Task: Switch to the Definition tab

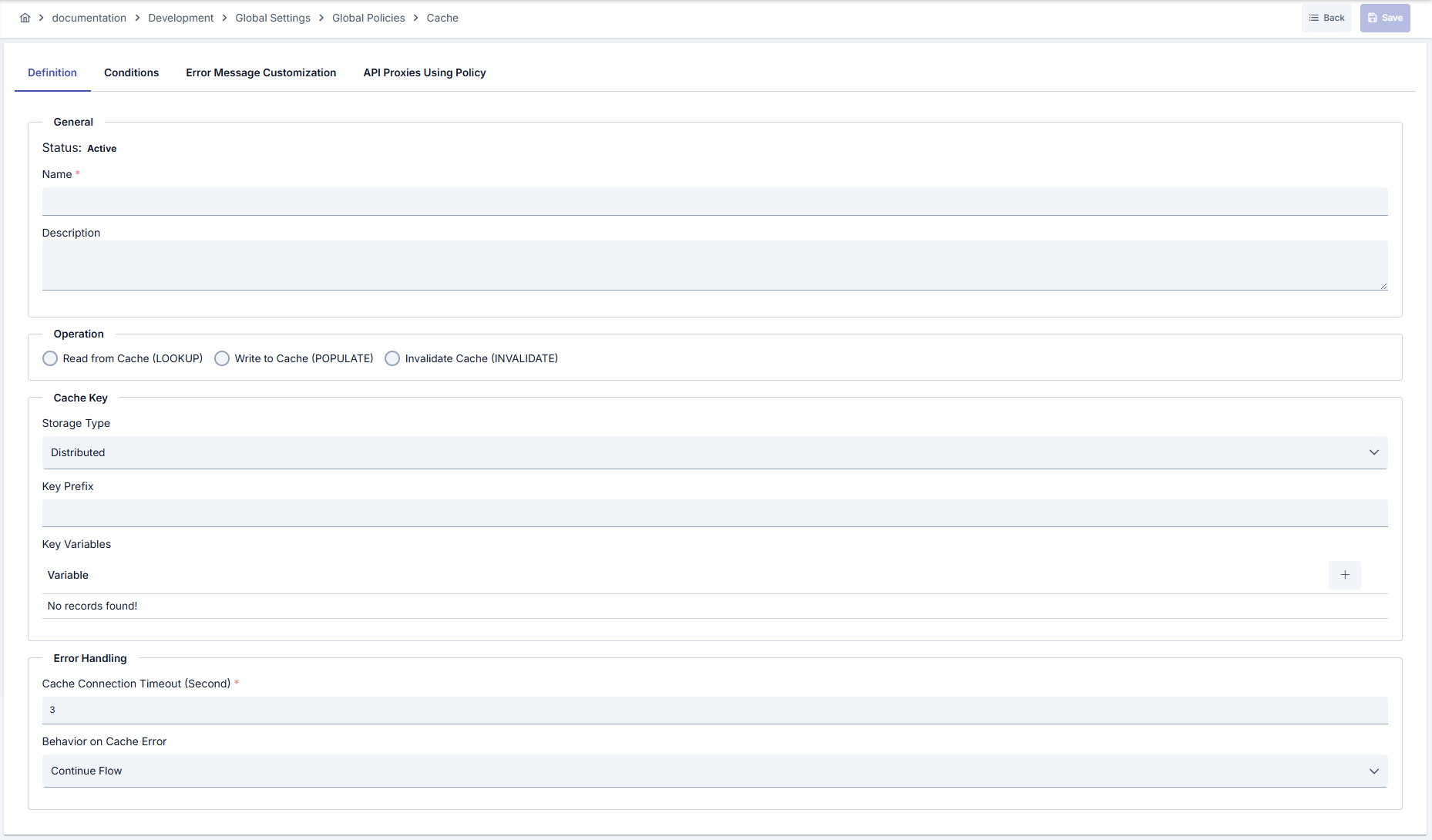Action: pyautogui.click(x=52, y=72)
